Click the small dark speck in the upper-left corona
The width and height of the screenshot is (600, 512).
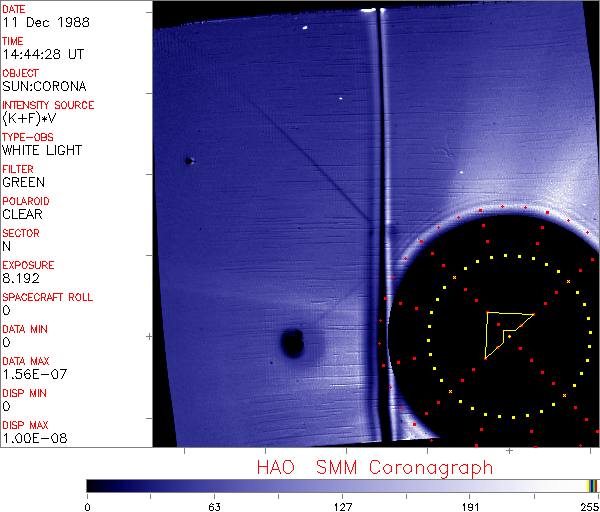[x=188, y=161]
